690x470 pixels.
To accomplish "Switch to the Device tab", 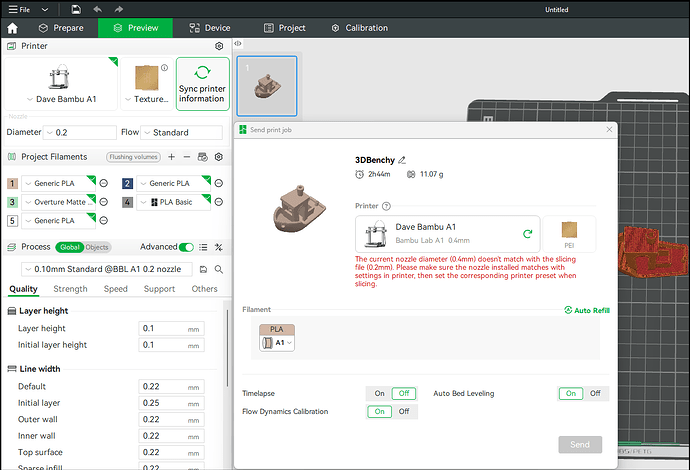I will [210, 28].
